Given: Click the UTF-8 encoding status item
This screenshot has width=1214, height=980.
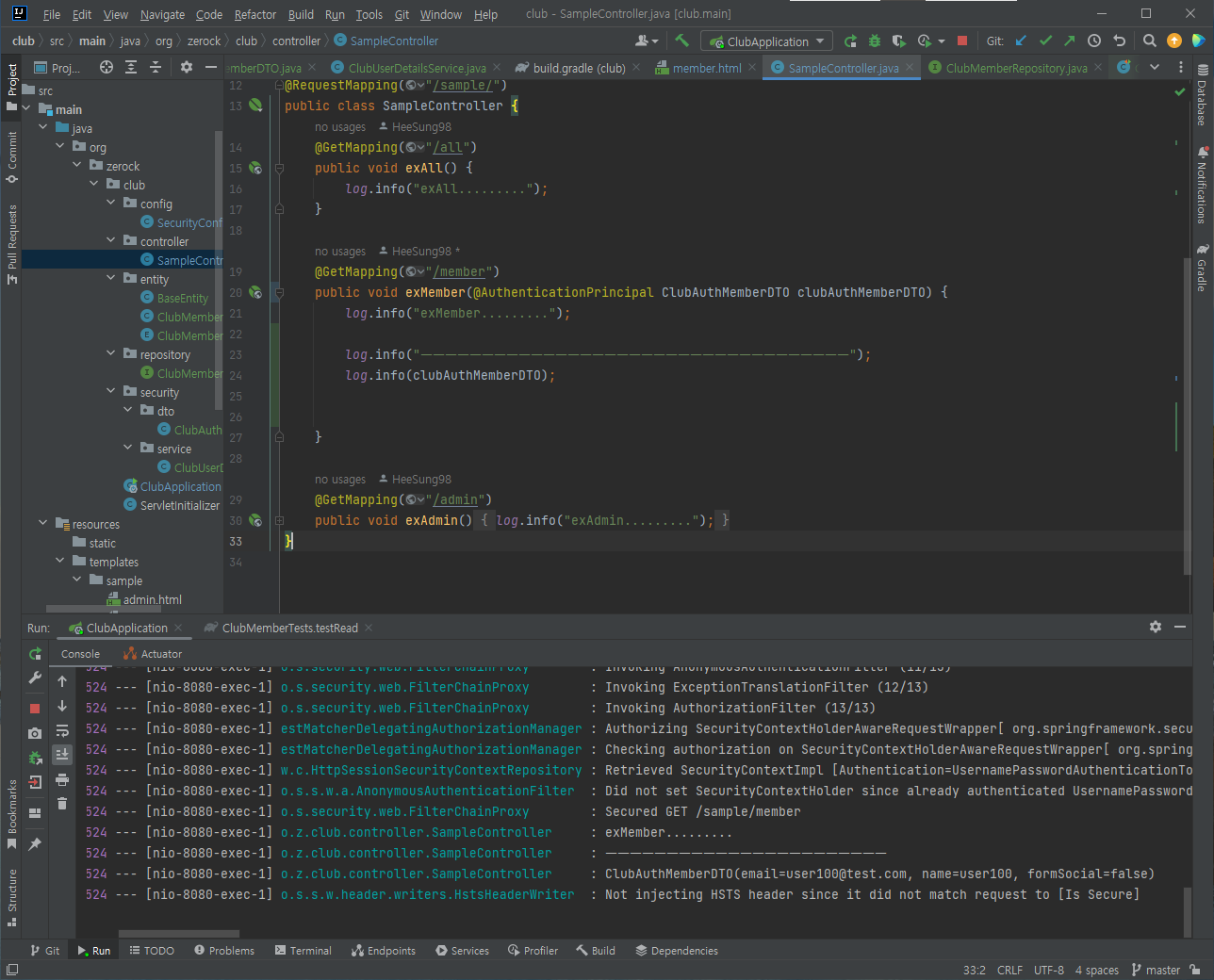Looking at the screenshot, I should (x=1049, y=970).
